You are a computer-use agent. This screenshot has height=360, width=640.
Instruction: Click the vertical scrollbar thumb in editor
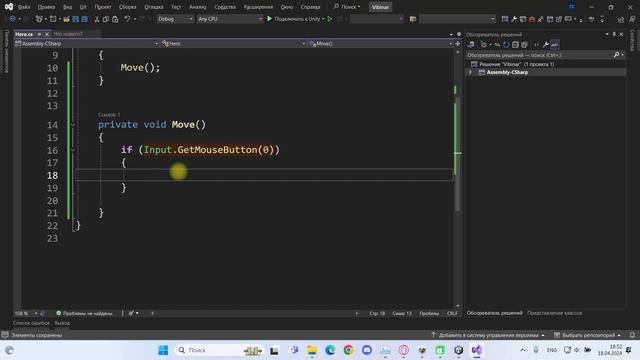458,154
